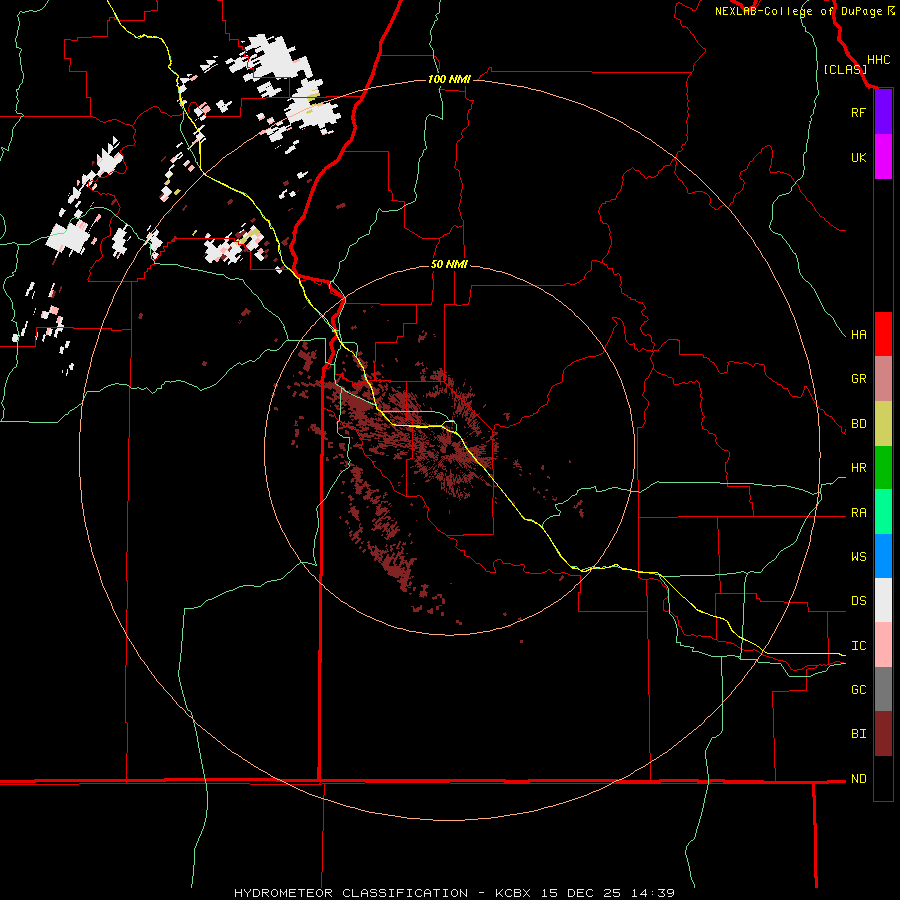This screenshot has height=900, width=900.
Task: Click the 100 NMI range ring label
Action: [x=449, y=79]
